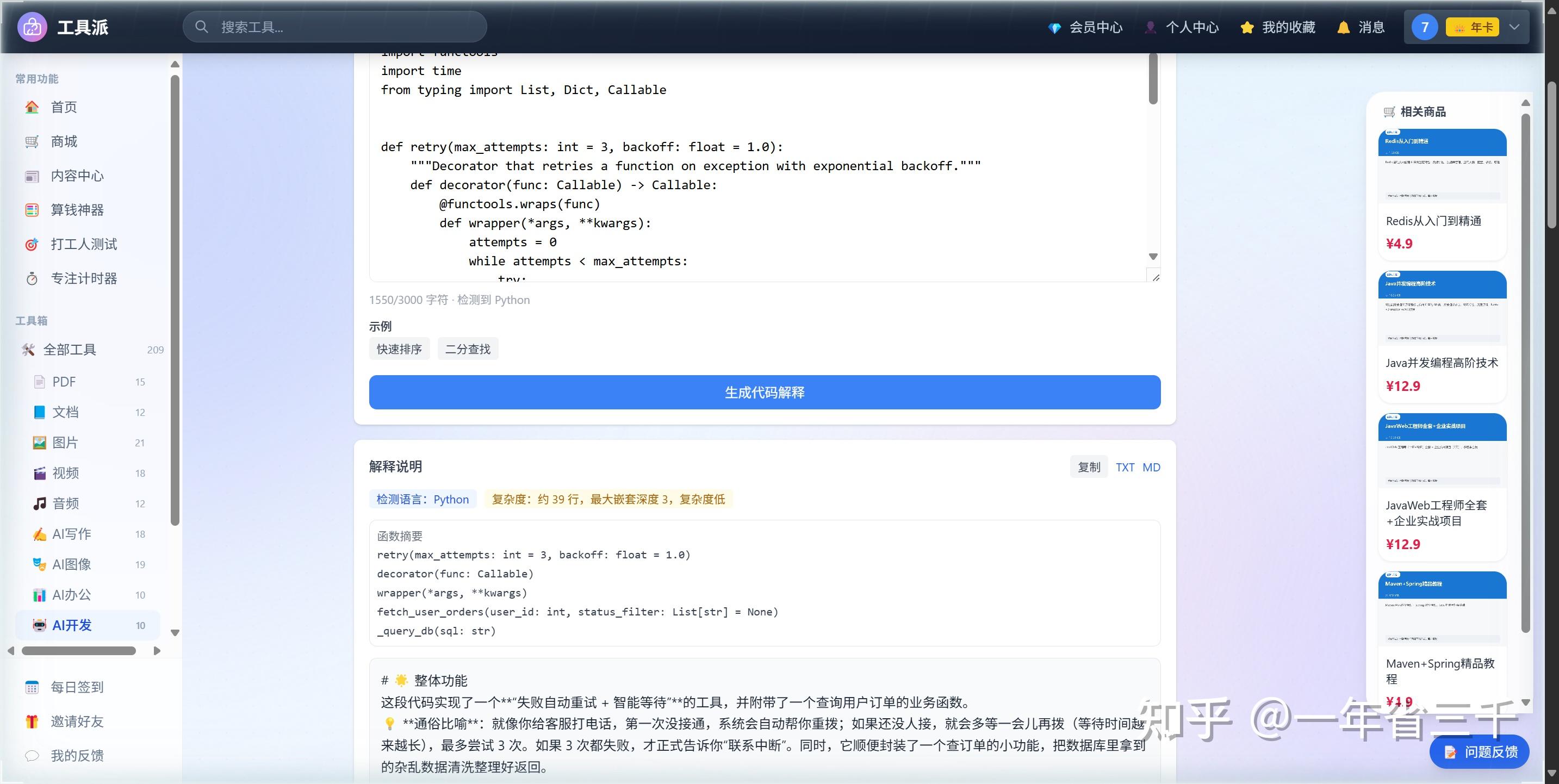The height and width of the screenshot is (784, 1559).
Task: Open 个人中心 user icon
Action: pyautogui.click(x=1151, y=27)
